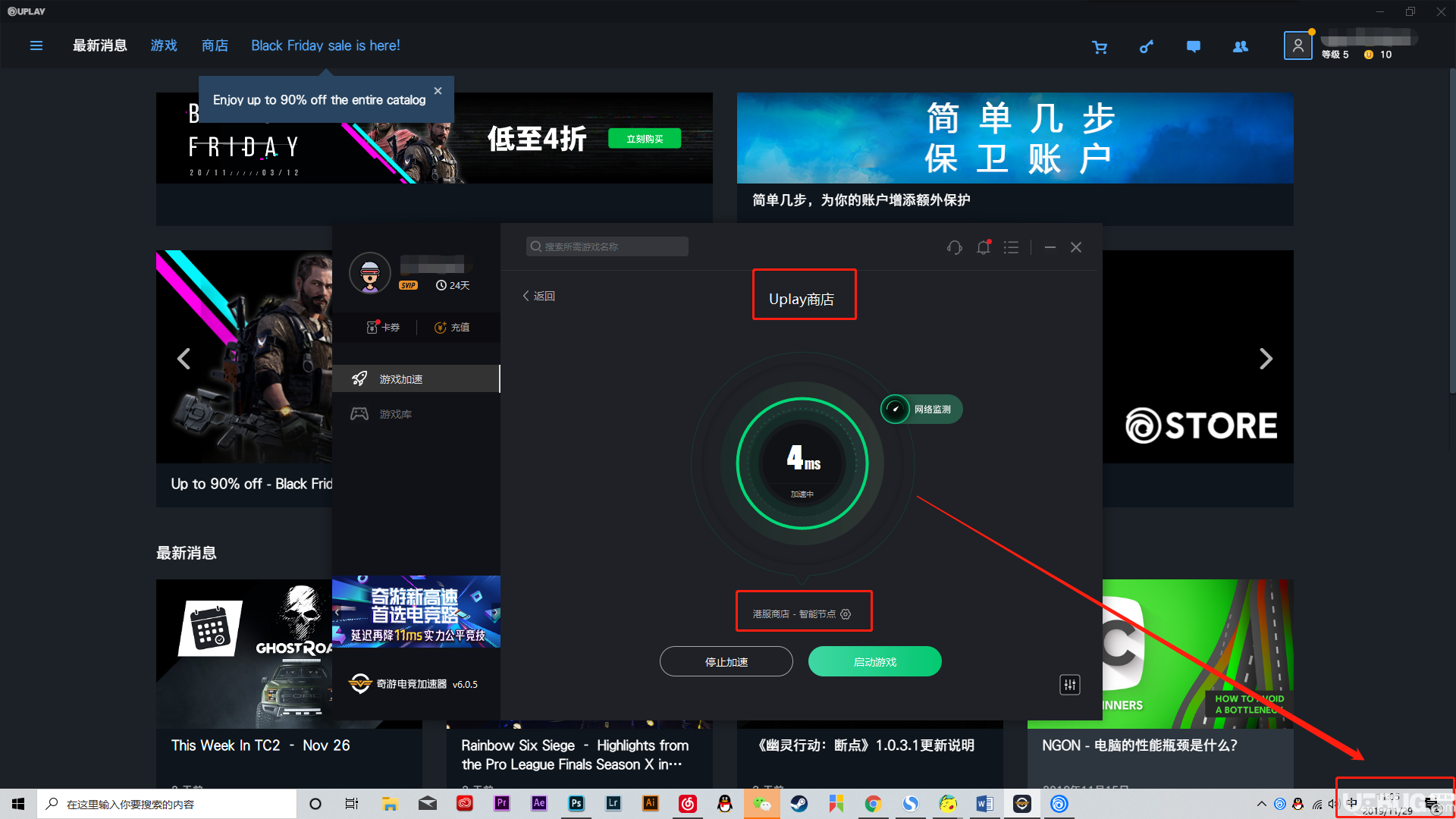Click 返回 back navigation button
The height and width of the screenshot is (819, 1456).
point(539,295)
